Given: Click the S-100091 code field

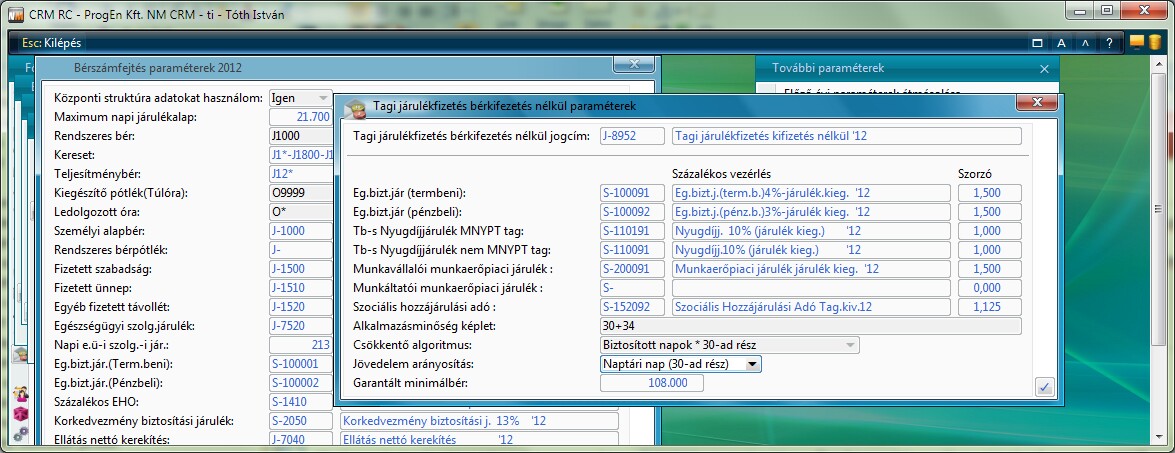Looking at the screenshot, I should tap(632, 192).
